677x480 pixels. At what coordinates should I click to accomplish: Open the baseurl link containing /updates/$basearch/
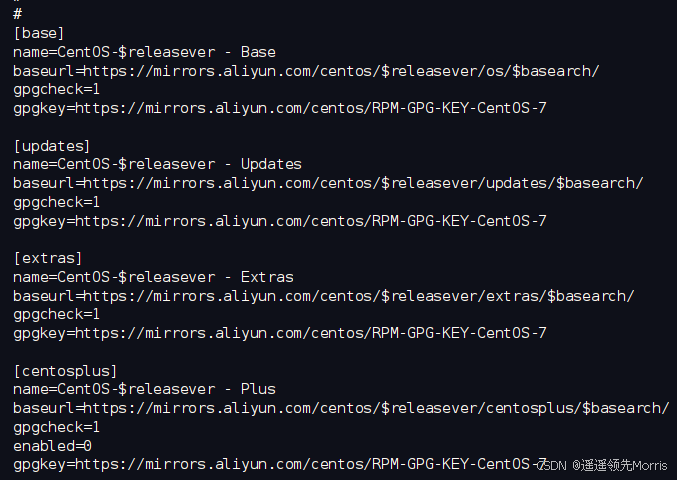click(363, 183)
